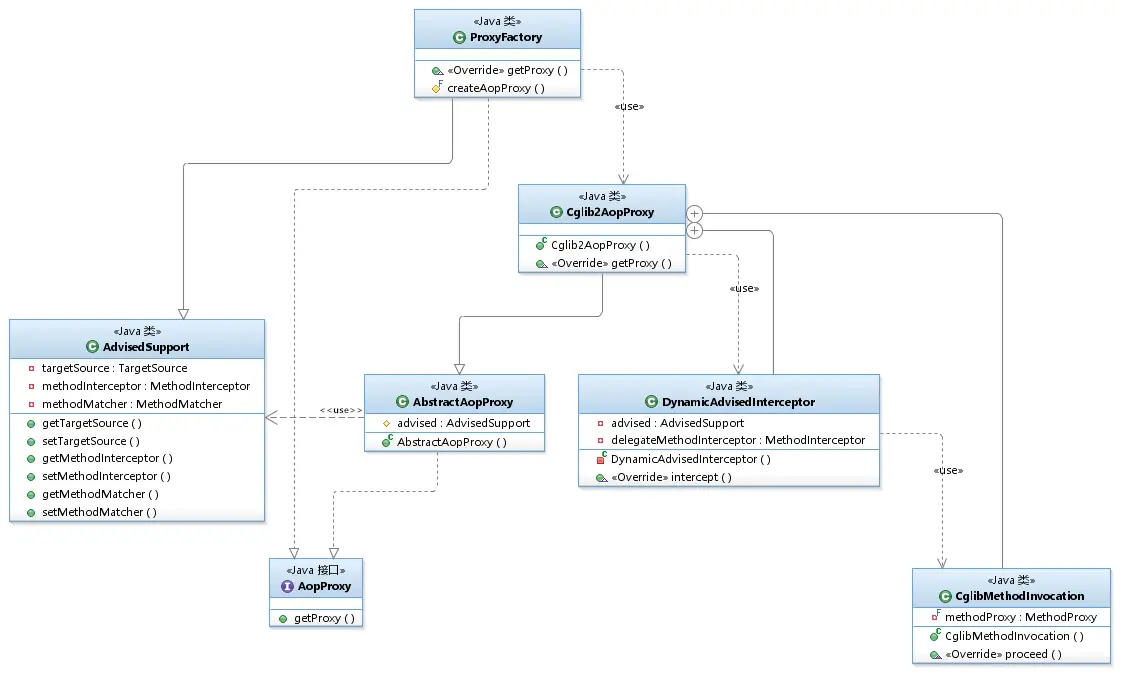Image resolution: width=1125 pixels, height=679 pixels.
Task: Select 'delegateMethodInterceptor : MethodInterceptor' text
Action: (x=738, y=440)
